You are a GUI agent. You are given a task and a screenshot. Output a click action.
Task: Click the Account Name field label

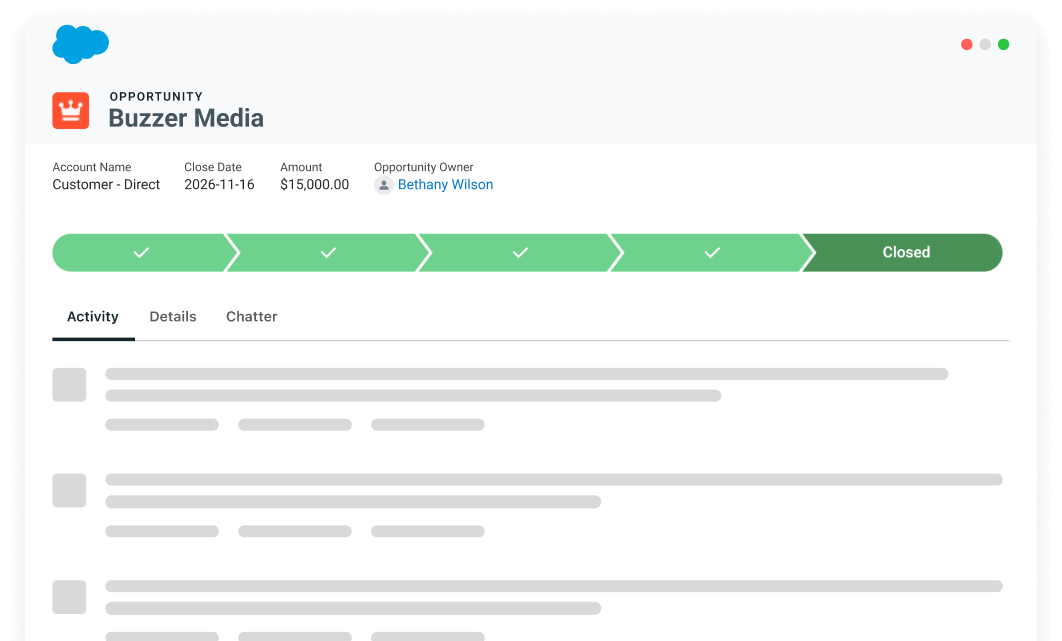pyautogui.click(x=91, y=167)
